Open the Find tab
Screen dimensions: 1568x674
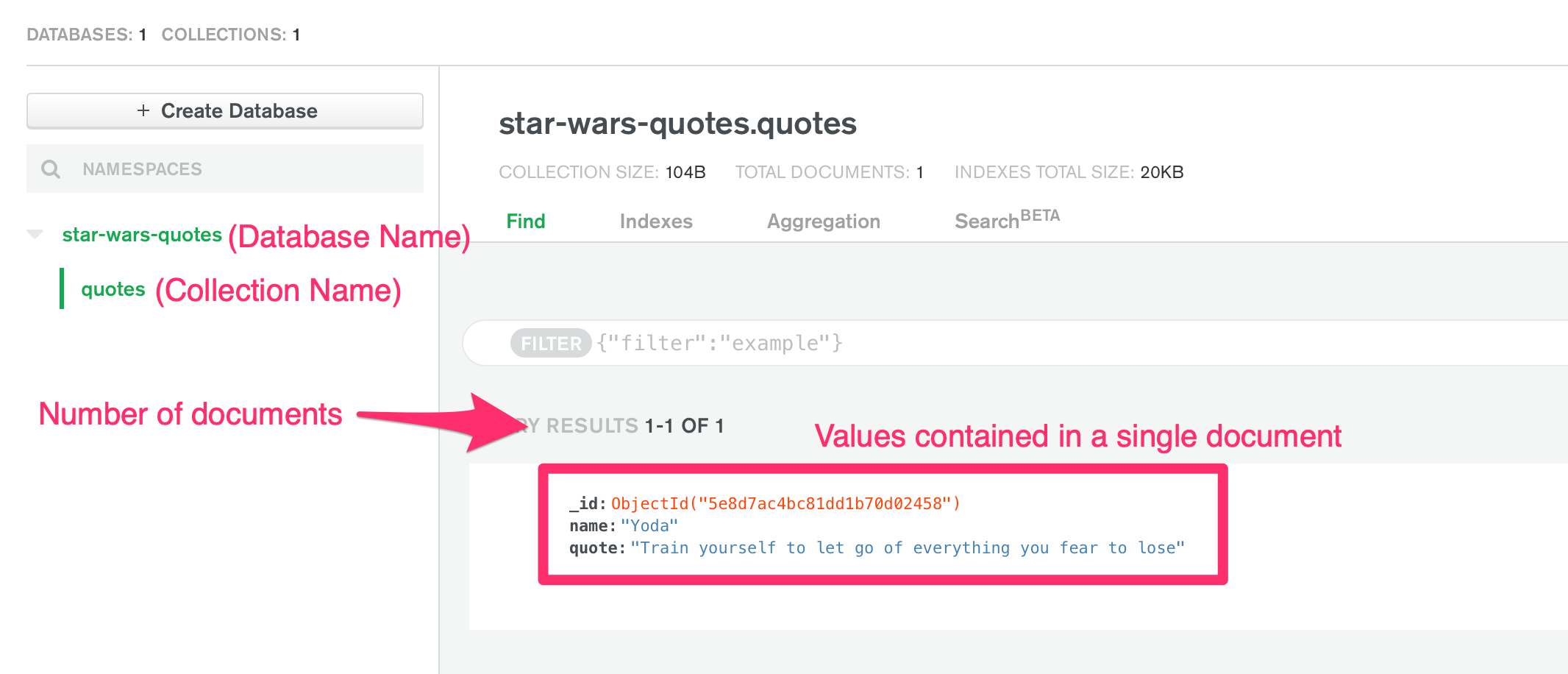pyautogui.click(x=524, y=221)
